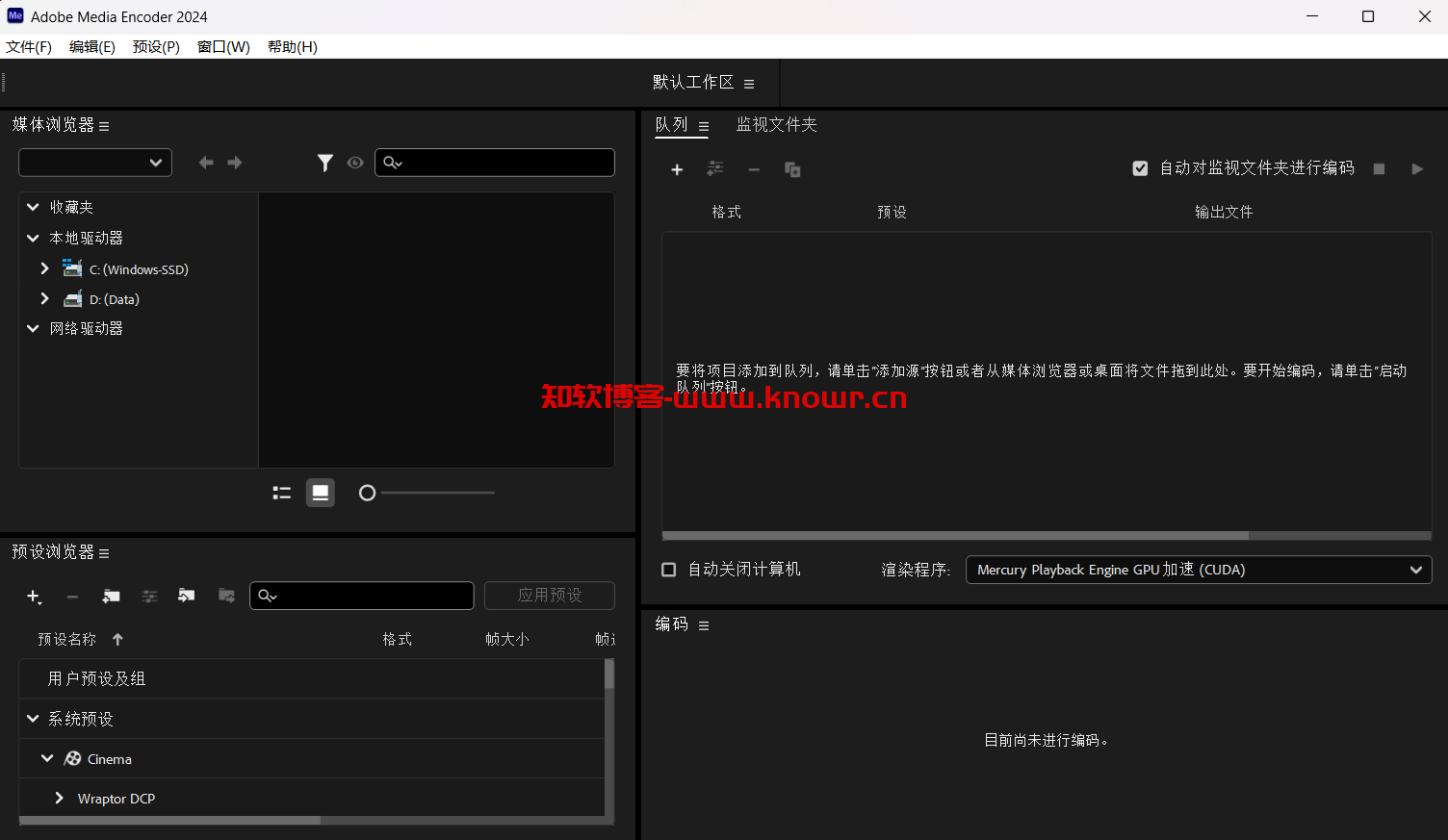Image resolution: width=1448 pixels, height=840 pixels.
Task: Click the C: drive icon
Action: tap(72, 268)
